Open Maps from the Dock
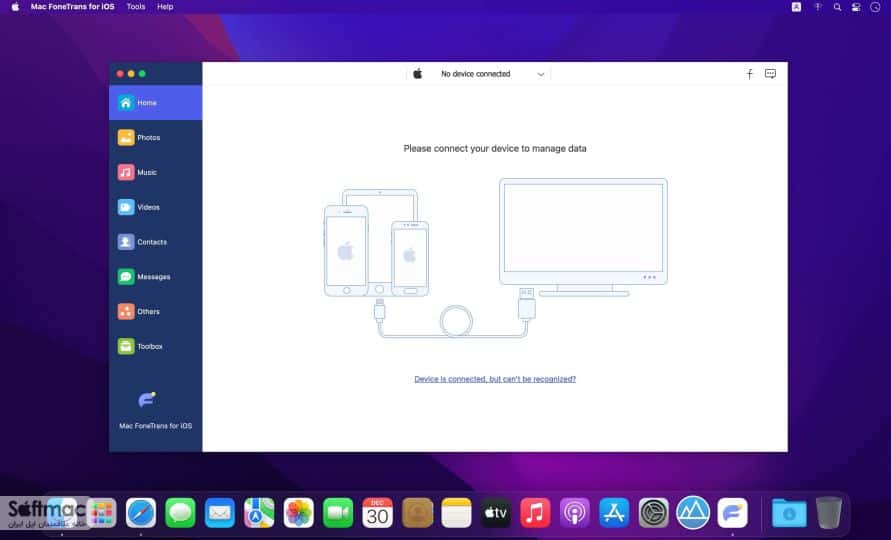The width and height of the screenshot is (891, 540). tap(259, 513)
